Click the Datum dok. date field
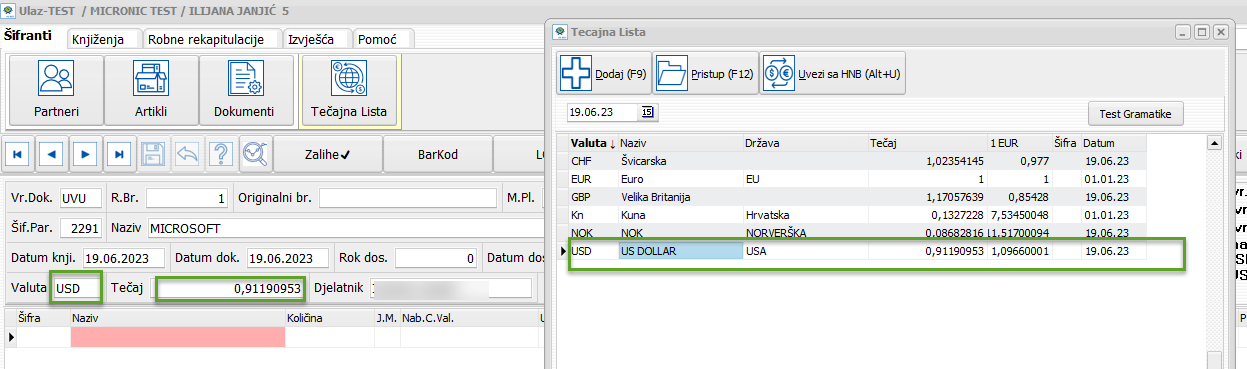Image resolution: width=1247 pixels, height=369 pixels. (288, 258)
